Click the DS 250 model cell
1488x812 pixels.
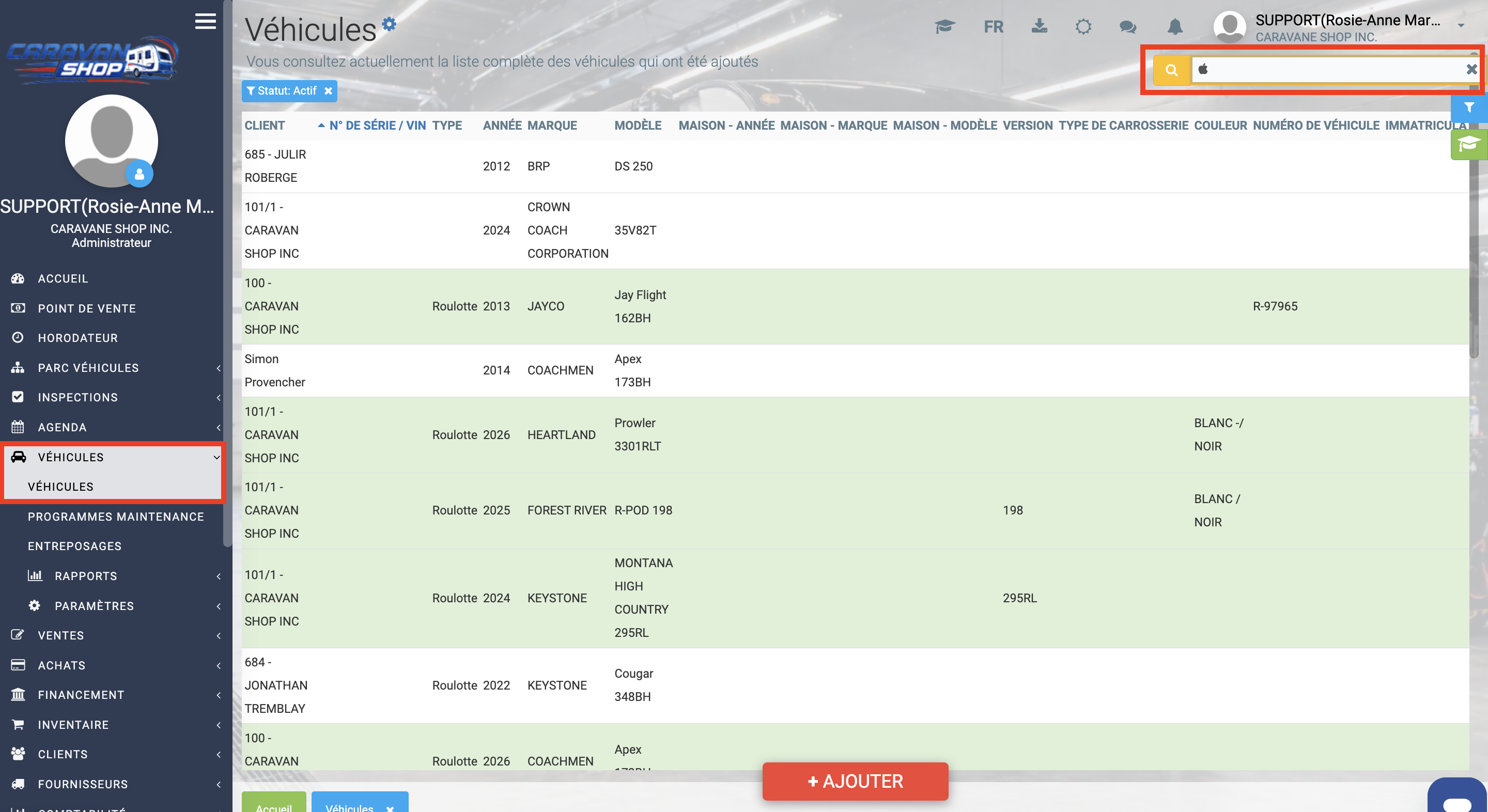(x=633, y=166)
